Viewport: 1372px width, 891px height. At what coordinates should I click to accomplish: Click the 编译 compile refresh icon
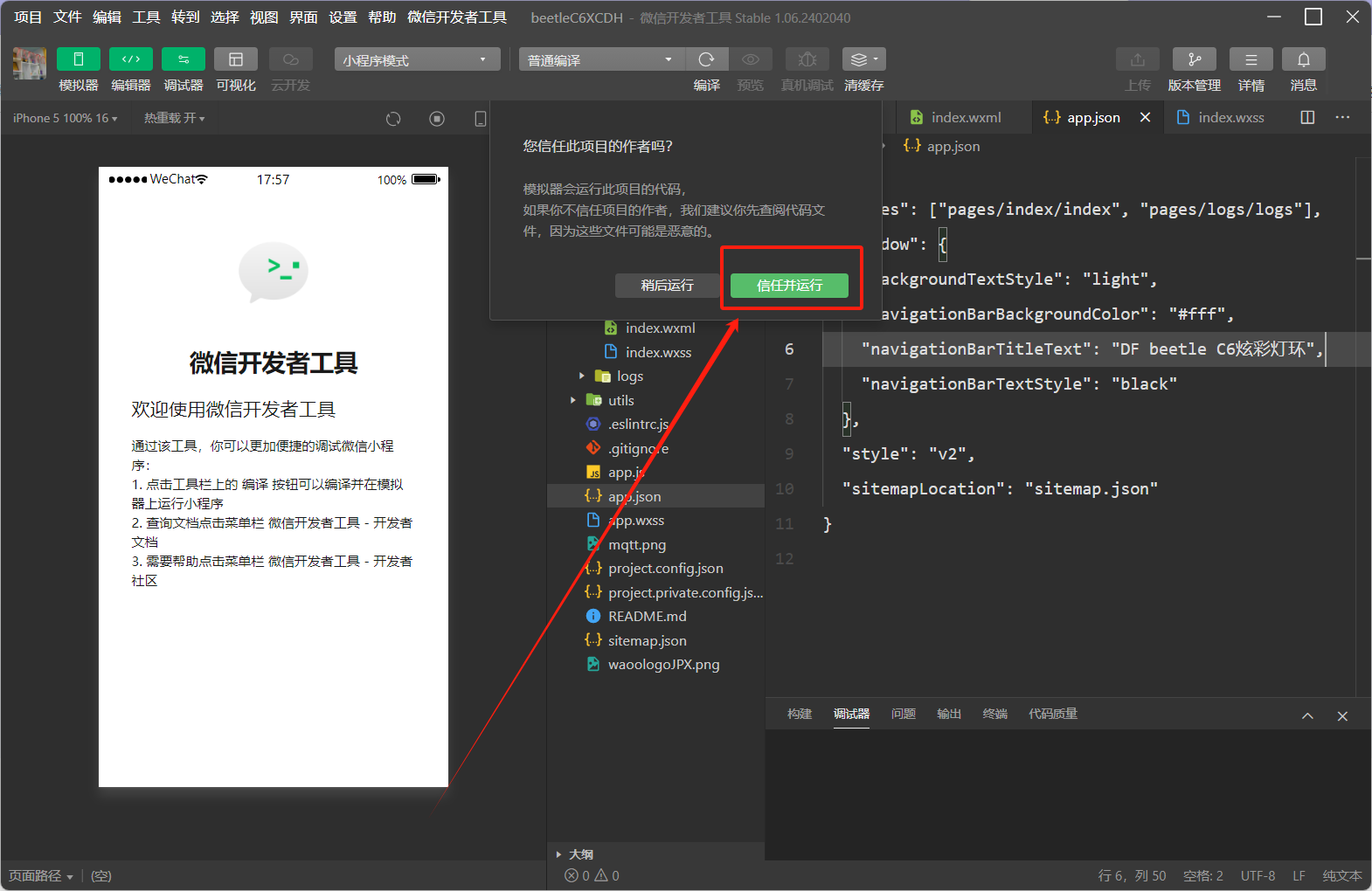pyautogui.click(x=707, y=59)
